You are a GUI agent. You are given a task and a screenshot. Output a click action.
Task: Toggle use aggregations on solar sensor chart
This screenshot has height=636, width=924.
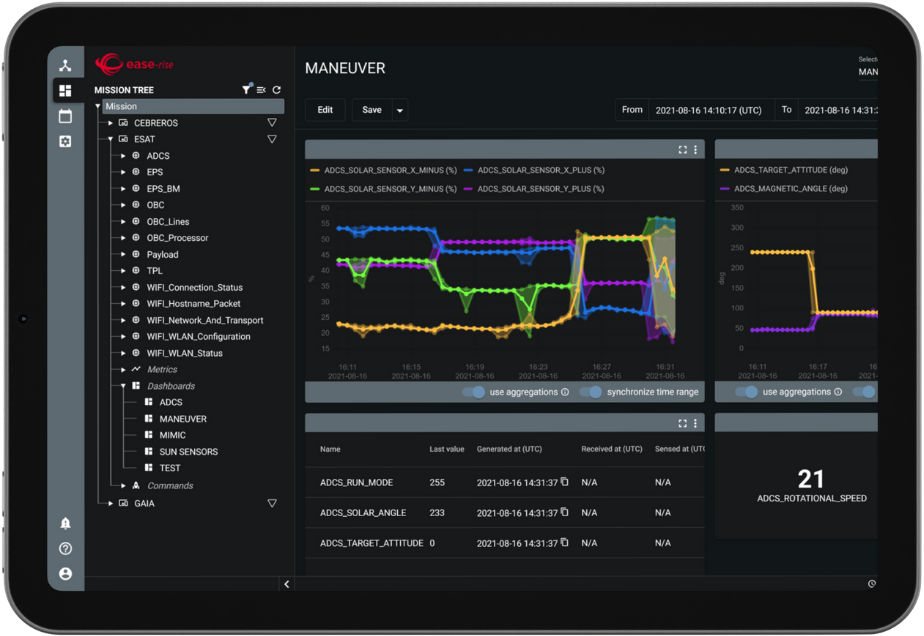[474, 392]
